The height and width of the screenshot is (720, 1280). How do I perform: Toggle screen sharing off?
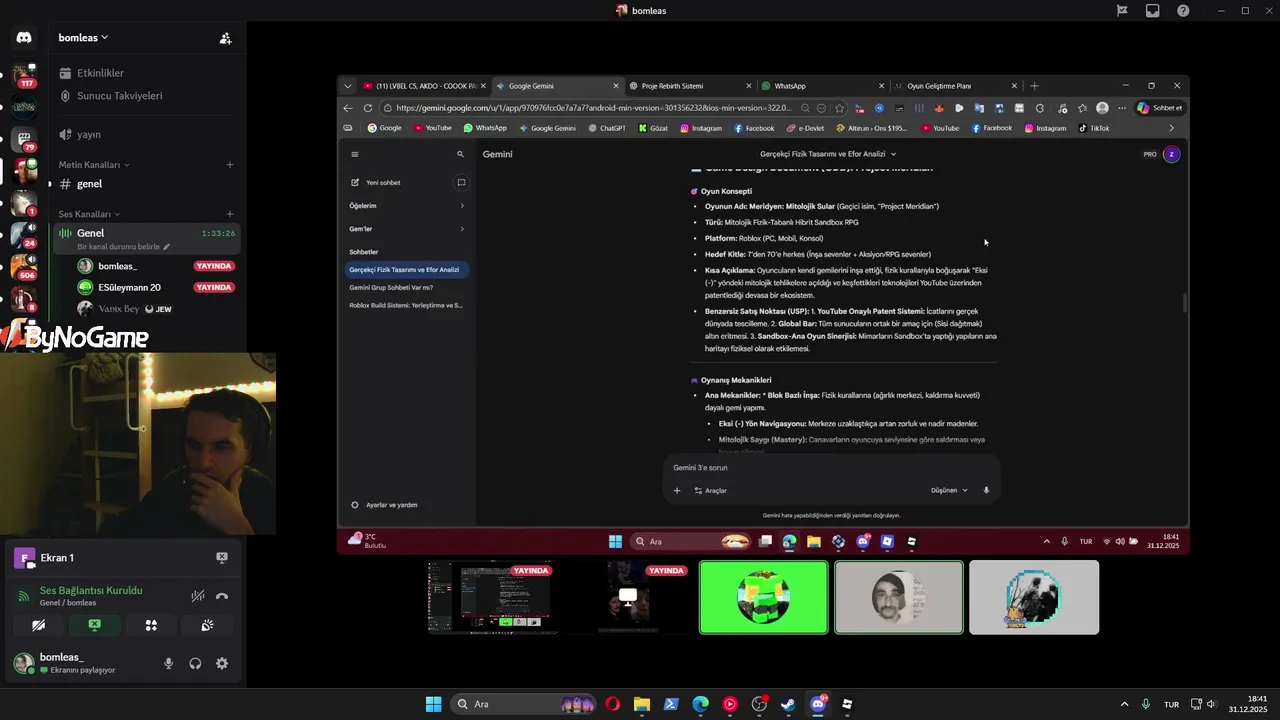94,625
